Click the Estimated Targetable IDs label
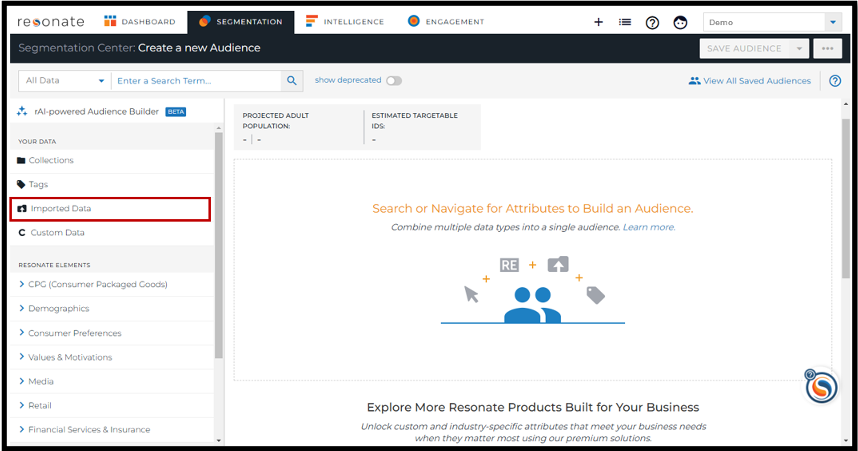 pos(415,120)
